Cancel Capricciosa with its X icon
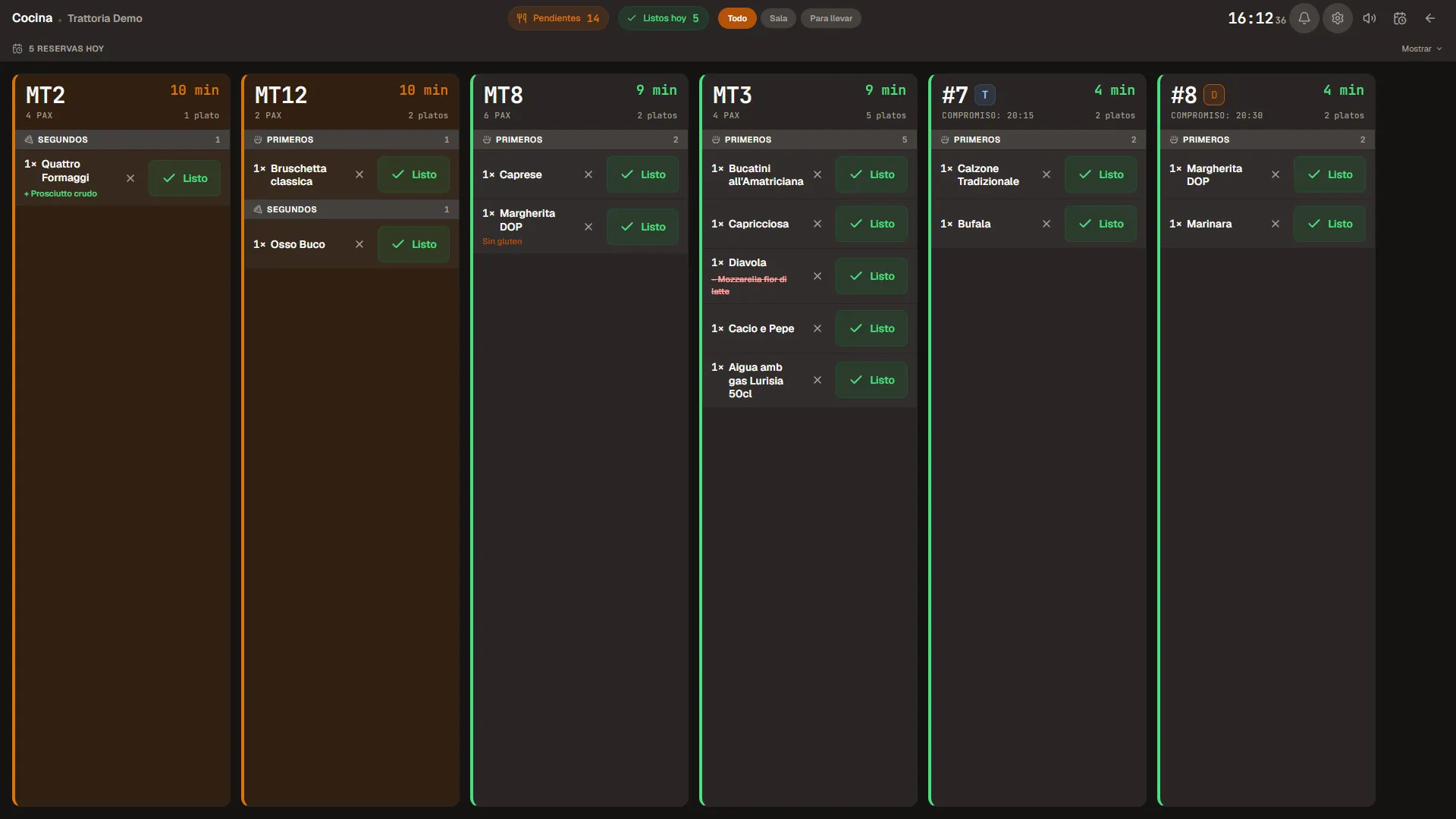Image resolution: width=1456 pixels, height=819 pixels. coord(817,224)
